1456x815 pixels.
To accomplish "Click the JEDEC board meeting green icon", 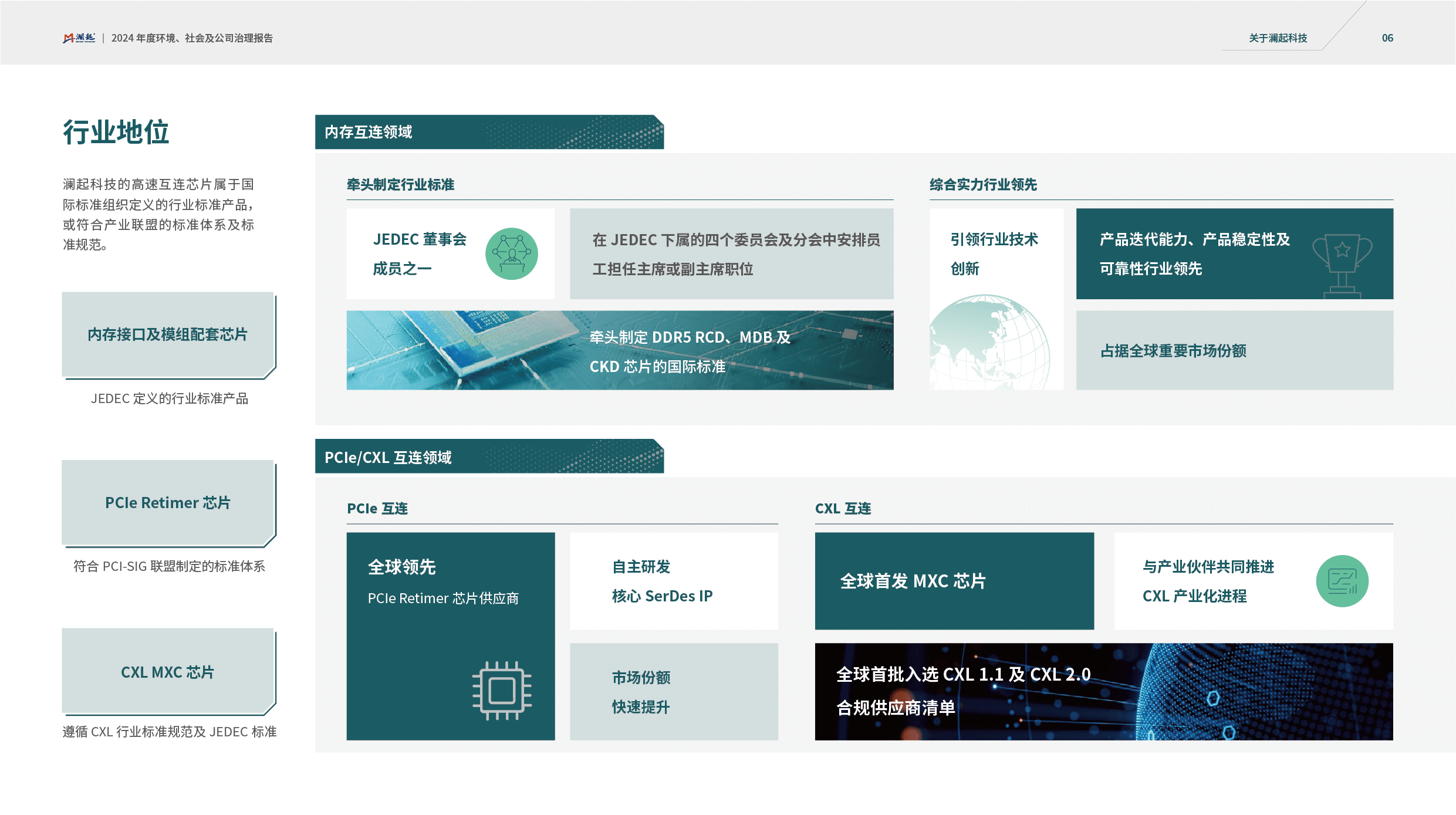I will tap(511, 253).
